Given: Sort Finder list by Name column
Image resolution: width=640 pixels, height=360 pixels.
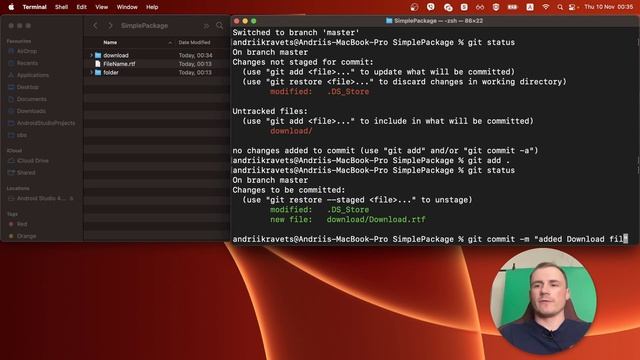Looking at the screenshot, I should [110, 42].
